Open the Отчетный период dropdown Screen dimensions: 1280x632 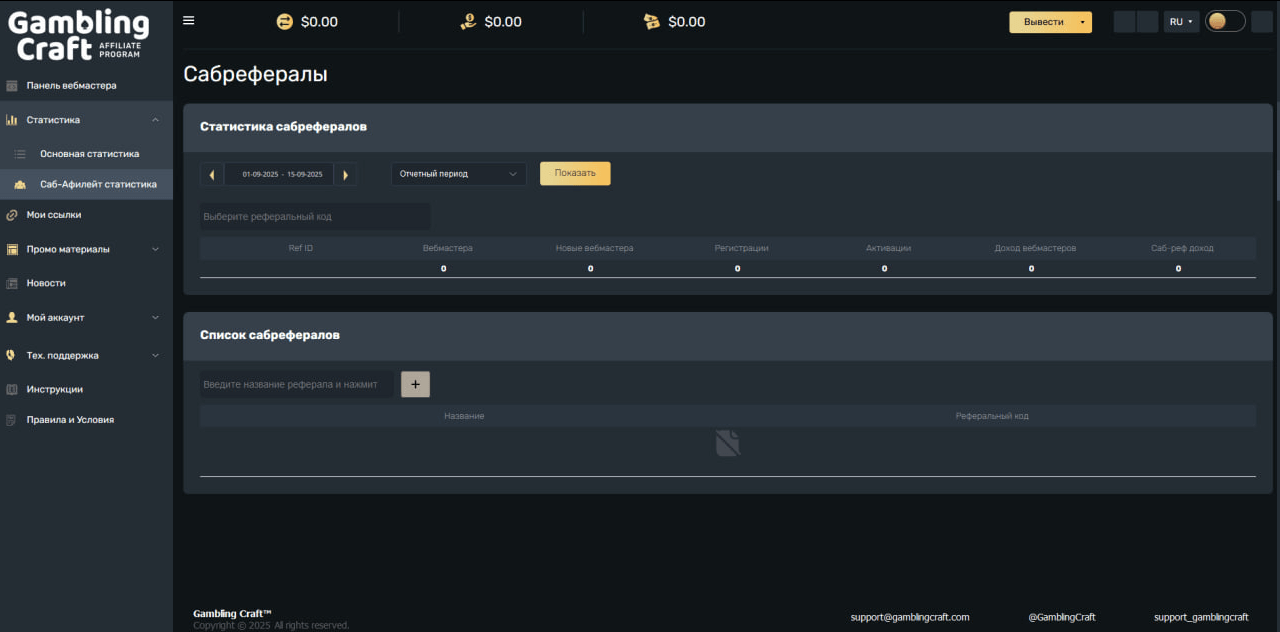459,174
